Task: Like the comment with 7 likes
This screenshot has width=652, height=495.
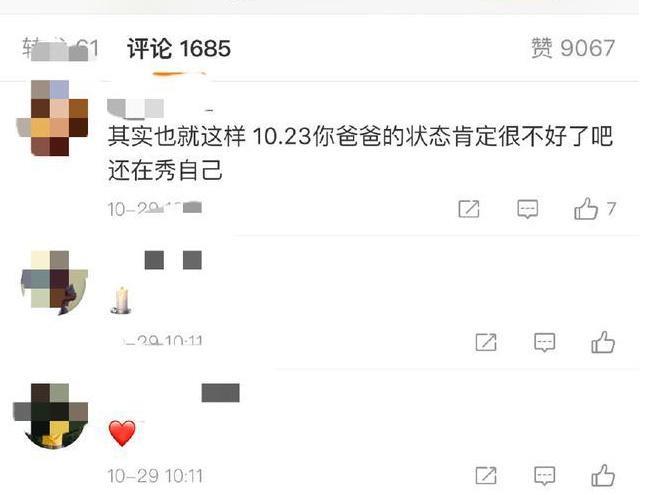Action: (585, 208)
